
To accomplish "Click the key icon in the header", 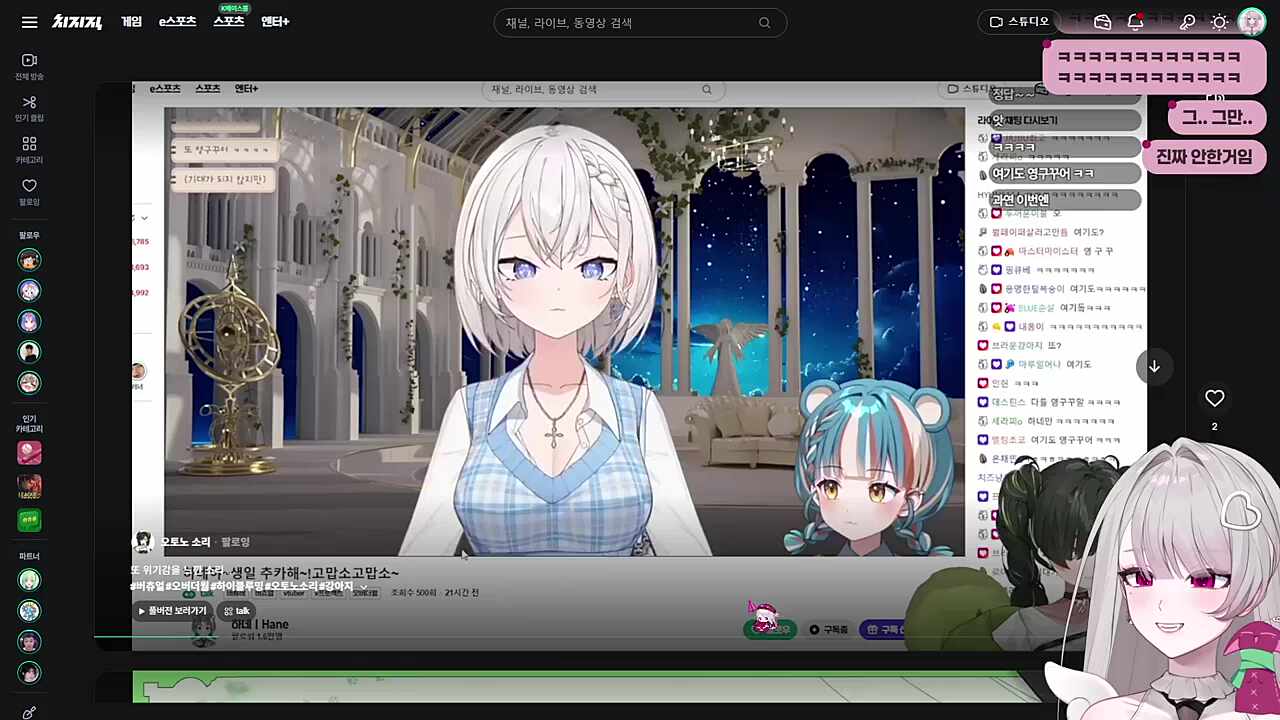I will pos(1188,22).
